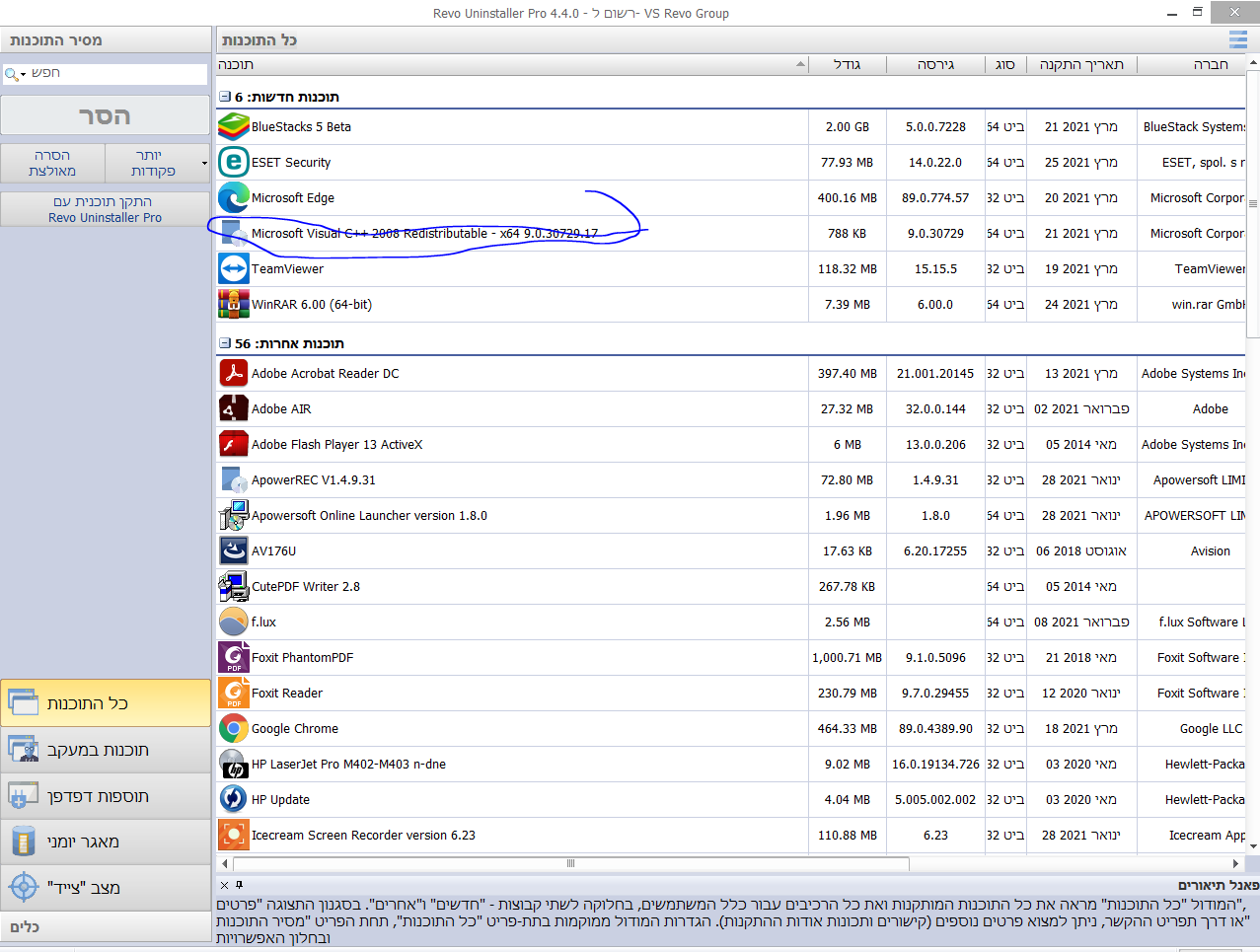Viewport: 1260px width, 952px height.
Task: Select the WinRAR 6.00 icon
Action: pos(234,304)
